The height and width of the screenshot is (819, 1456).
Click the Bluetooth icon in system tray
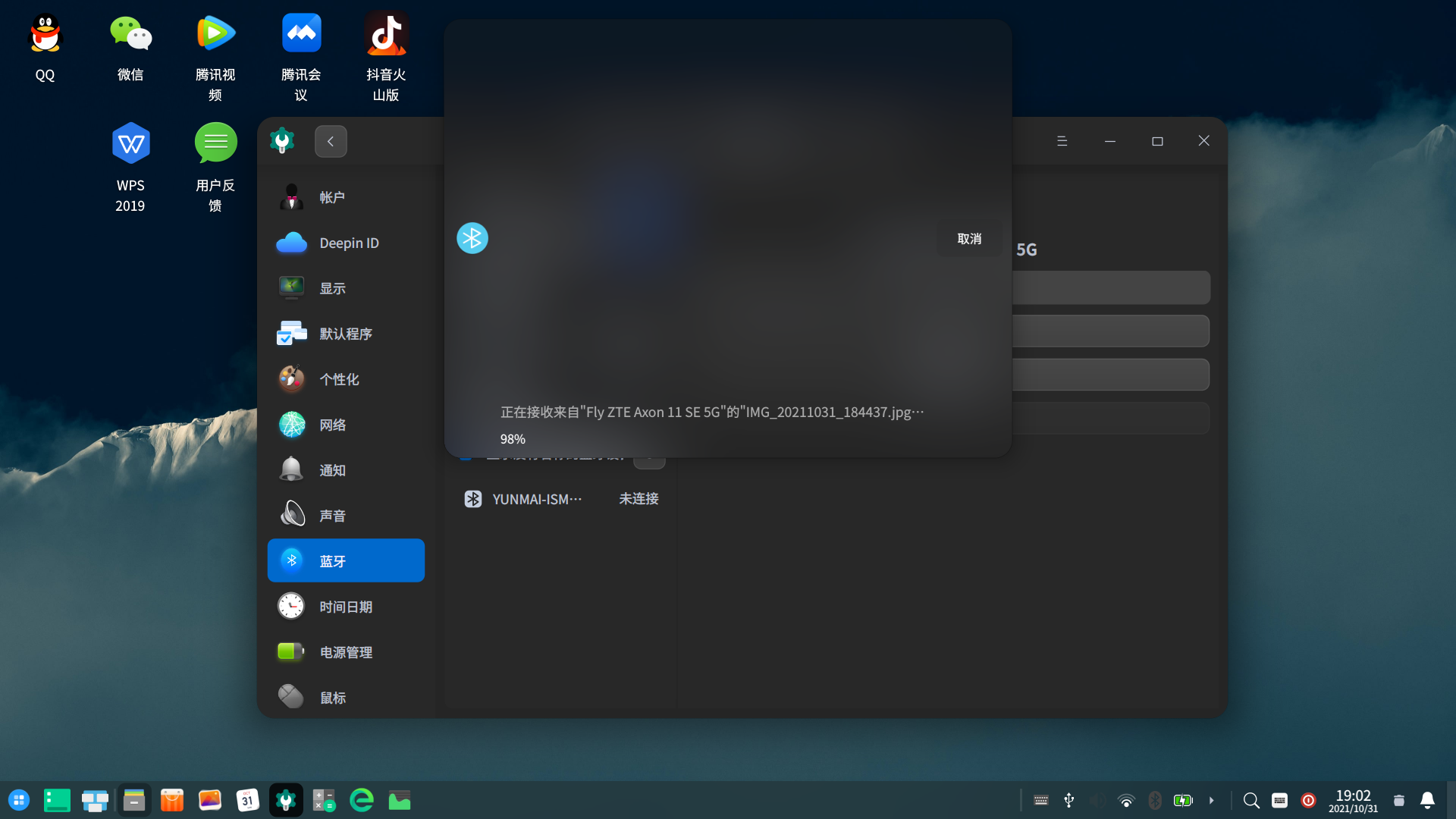tap(1155, 801)
